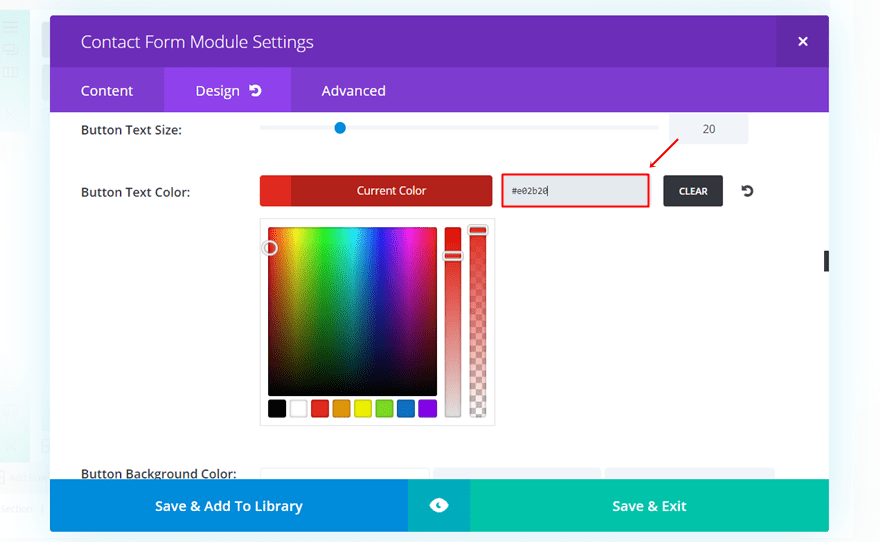Open the Advanced tab
The image size is (880, 542).
(x=353, y=91)
